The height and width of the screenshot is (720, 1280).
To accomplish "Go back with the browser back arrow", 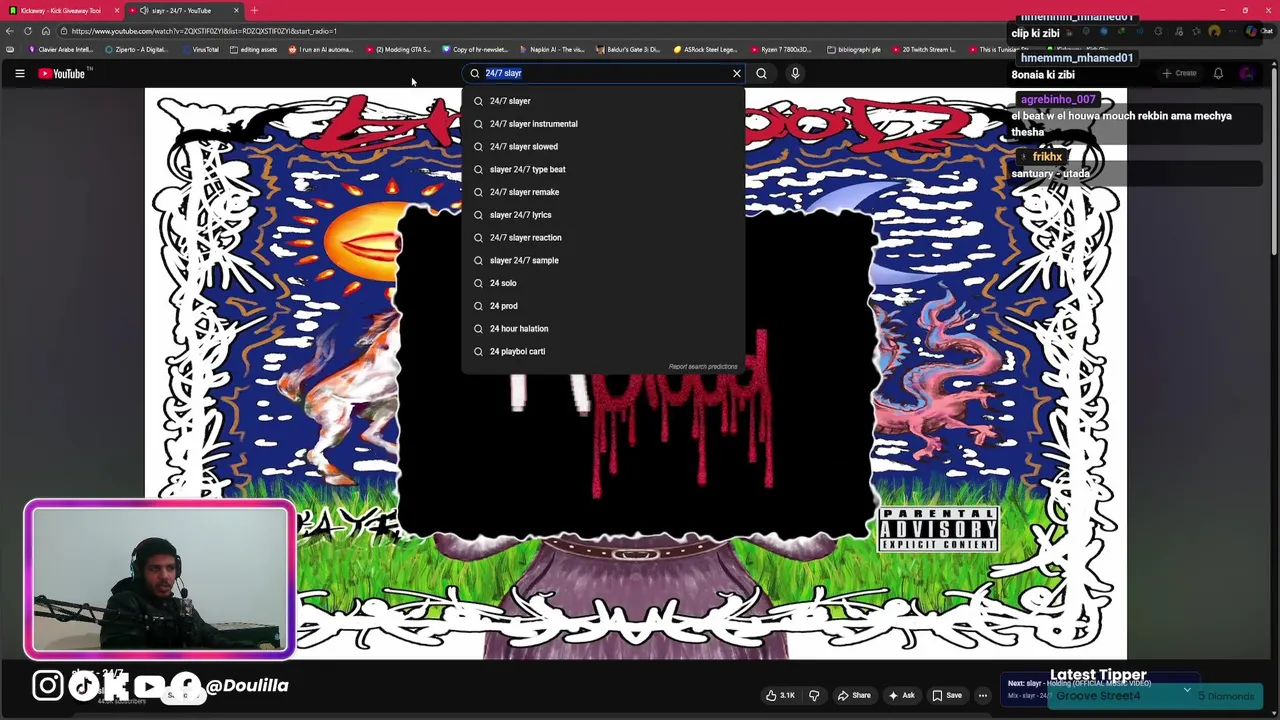I will 9,31.
